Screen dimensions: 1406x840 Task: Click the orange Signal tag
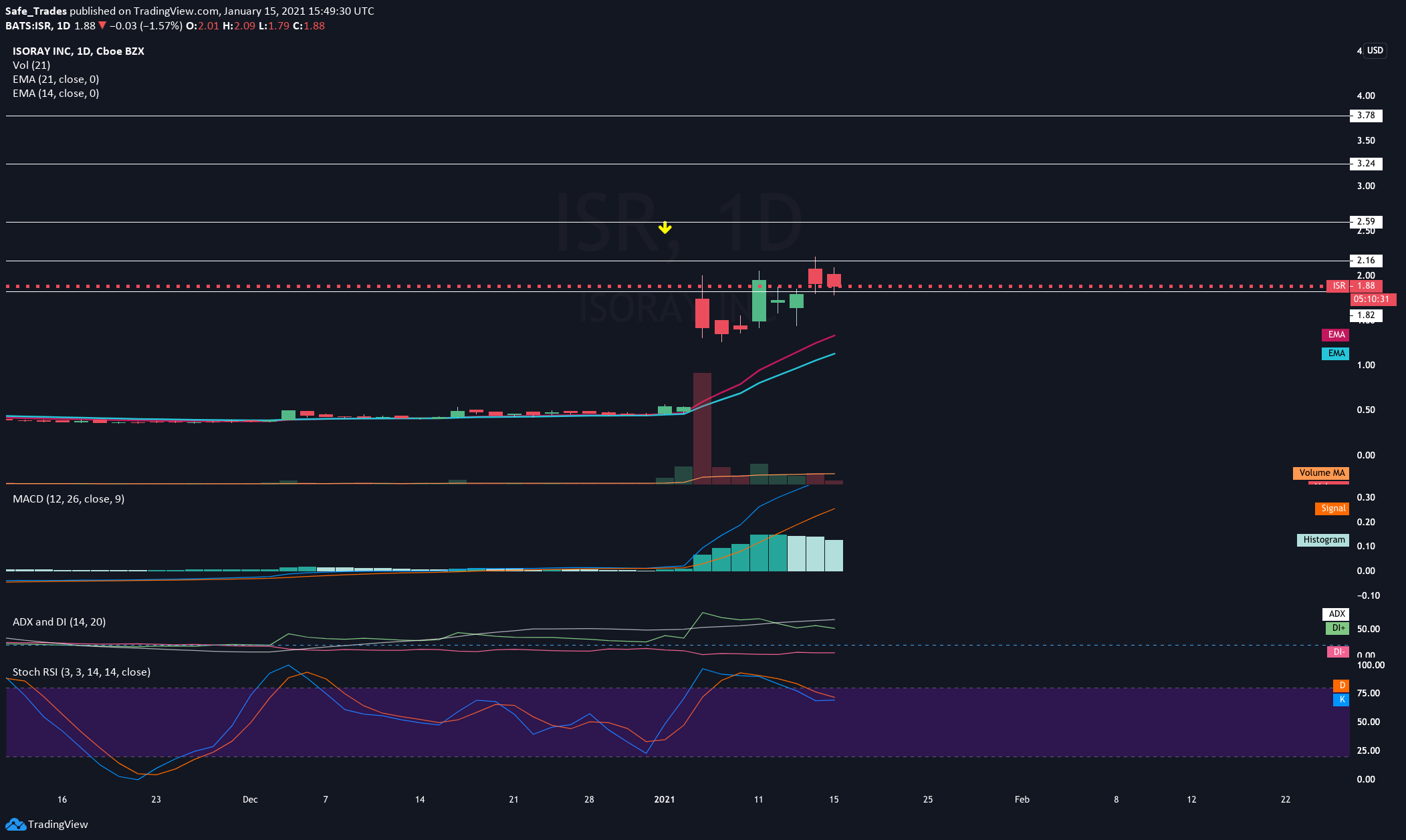click(x=1332, y=509)
